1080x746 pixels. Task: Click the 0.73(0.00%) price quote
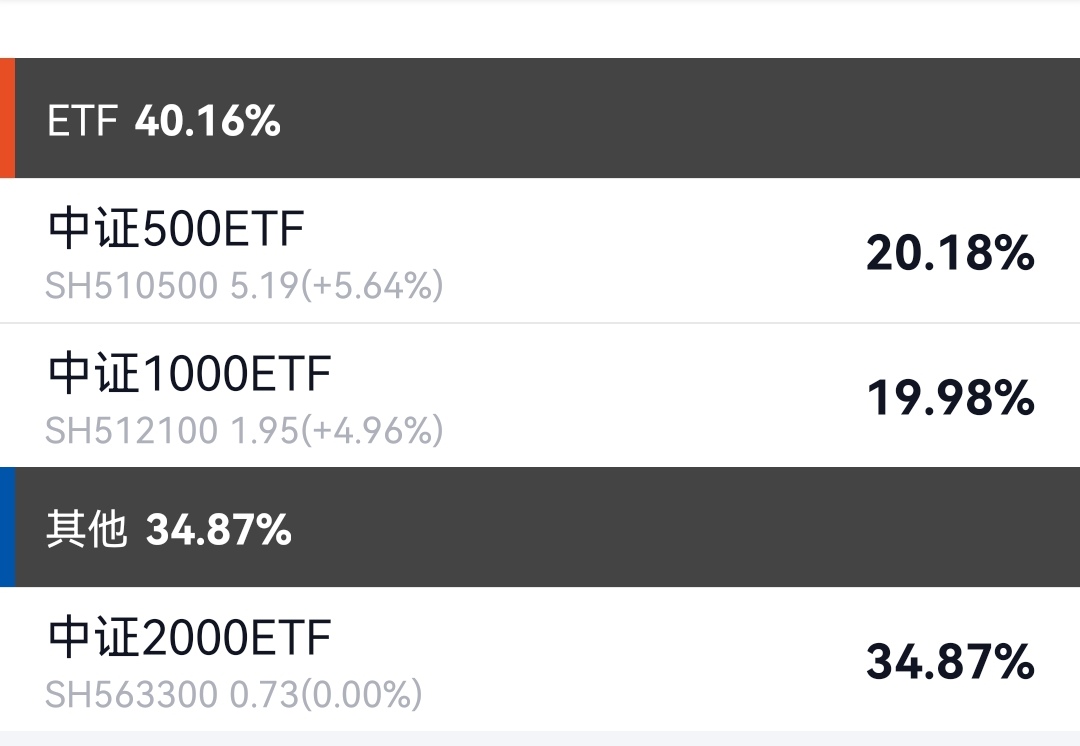(326, 694)
